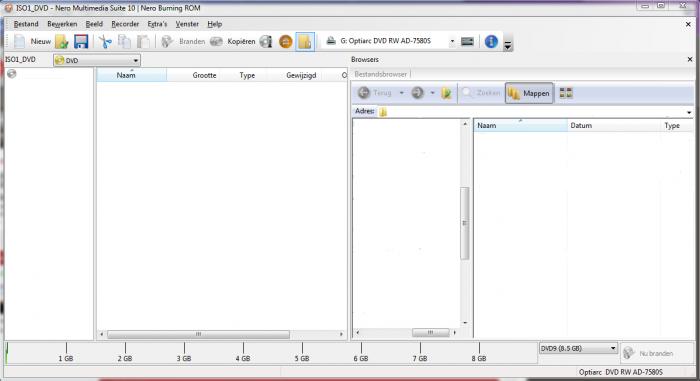This screenshot has width=700, height=381.
Task: Click the disc info icon after Kopiëren
Action: pyautogui.click(x=266, y=42)
